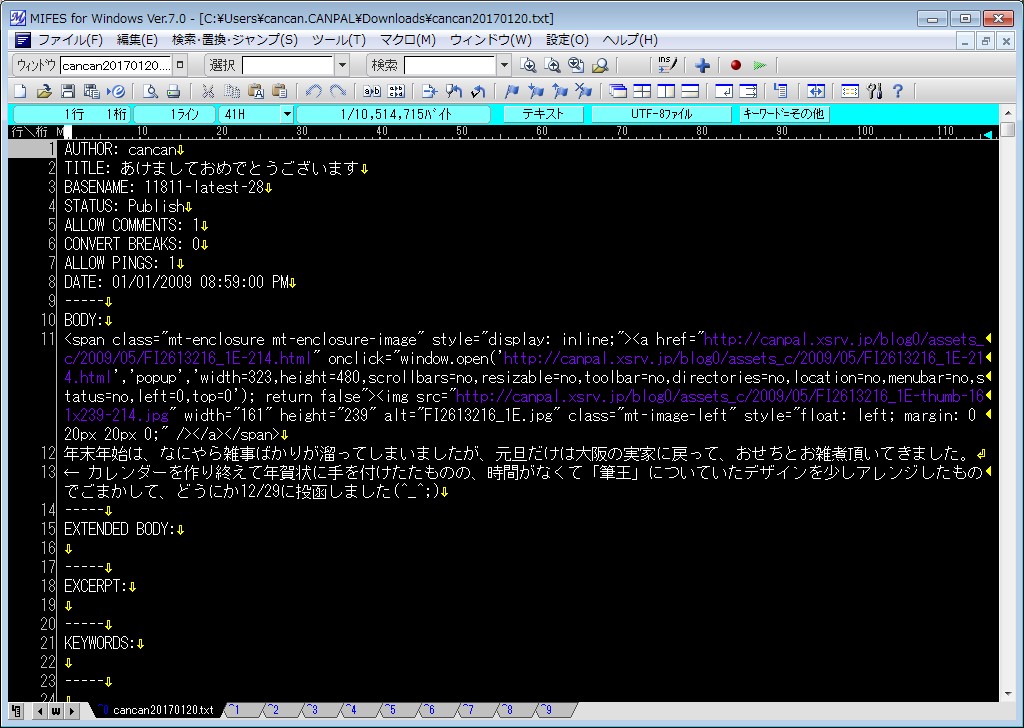
Task: Tile windows in a four-pane grid
Action: 642,91
